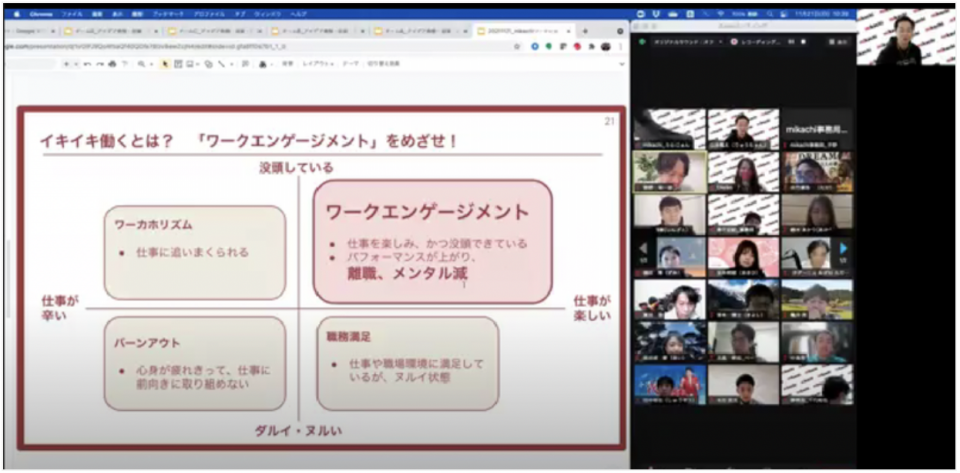The width and height of the screenshot is (960, 473).
Task: Click the Chrome app name in menu bar
Action: 41,14
